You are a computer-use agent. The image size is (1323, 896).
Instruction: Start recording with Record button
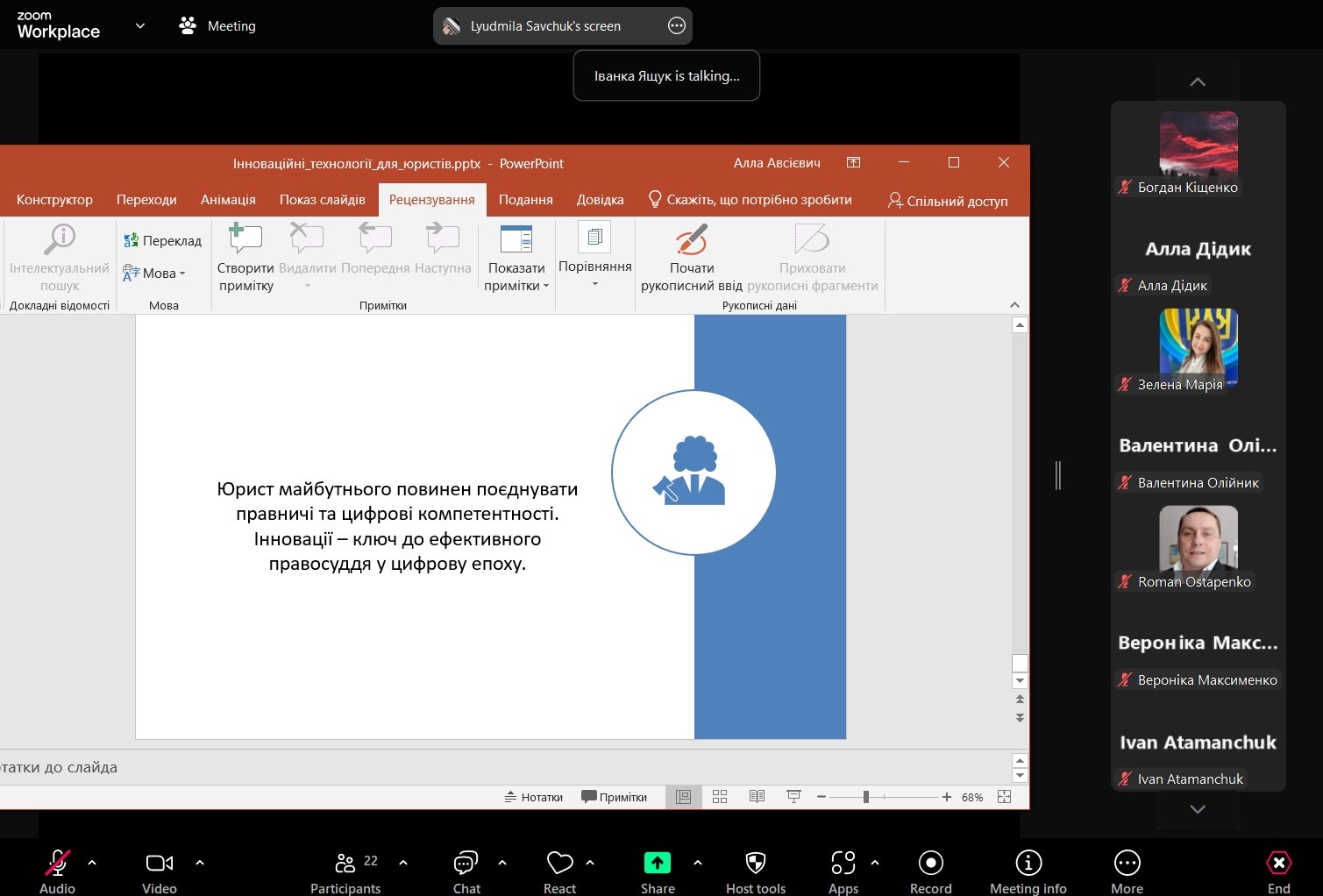(x=930, y=864)
